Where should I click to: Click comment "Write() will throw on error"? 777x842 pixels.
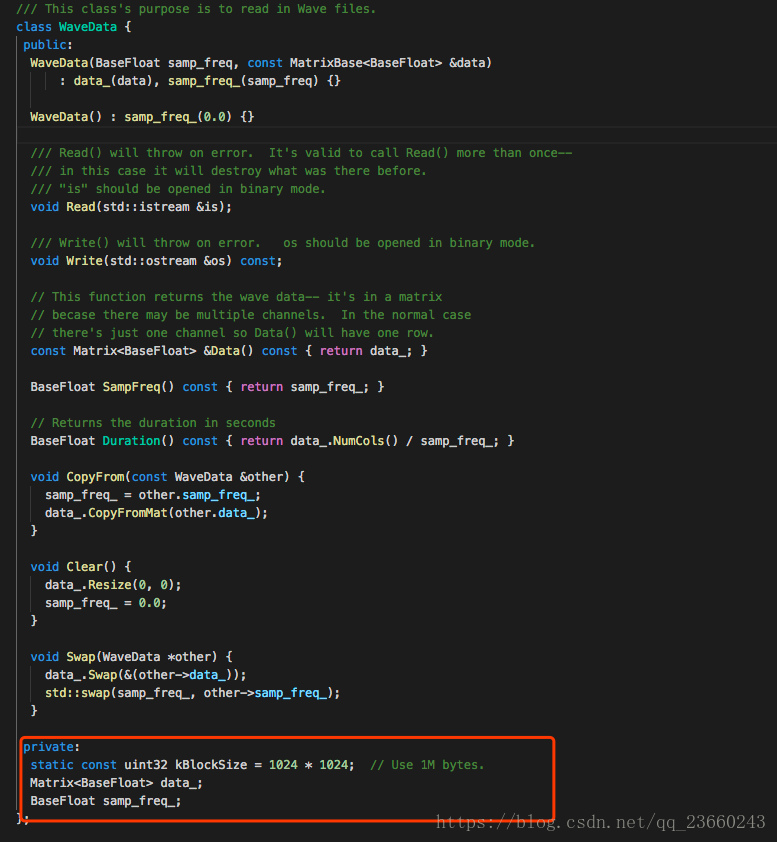(x=159, y=243)
